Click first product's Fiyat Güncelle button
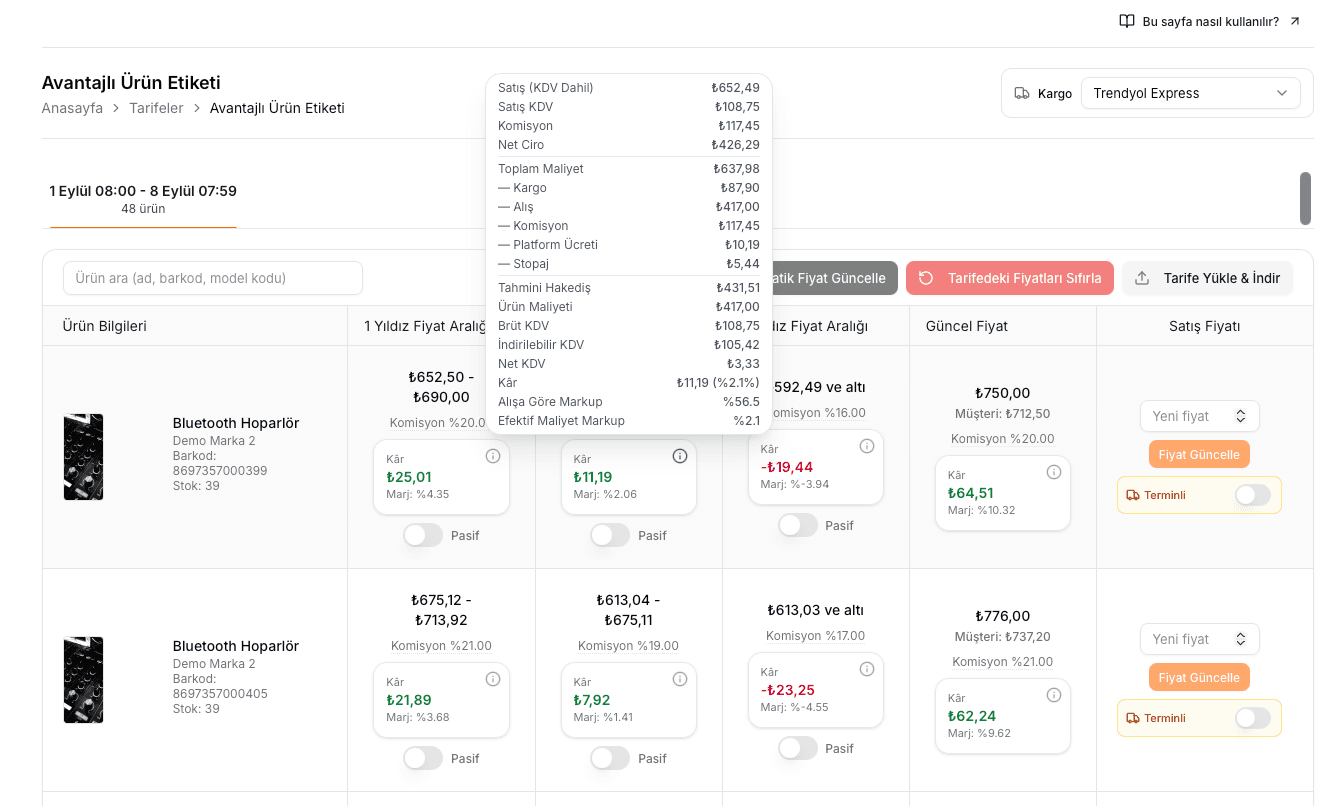The height and width of the screenshot is (806, 1343). [1199, 454]
